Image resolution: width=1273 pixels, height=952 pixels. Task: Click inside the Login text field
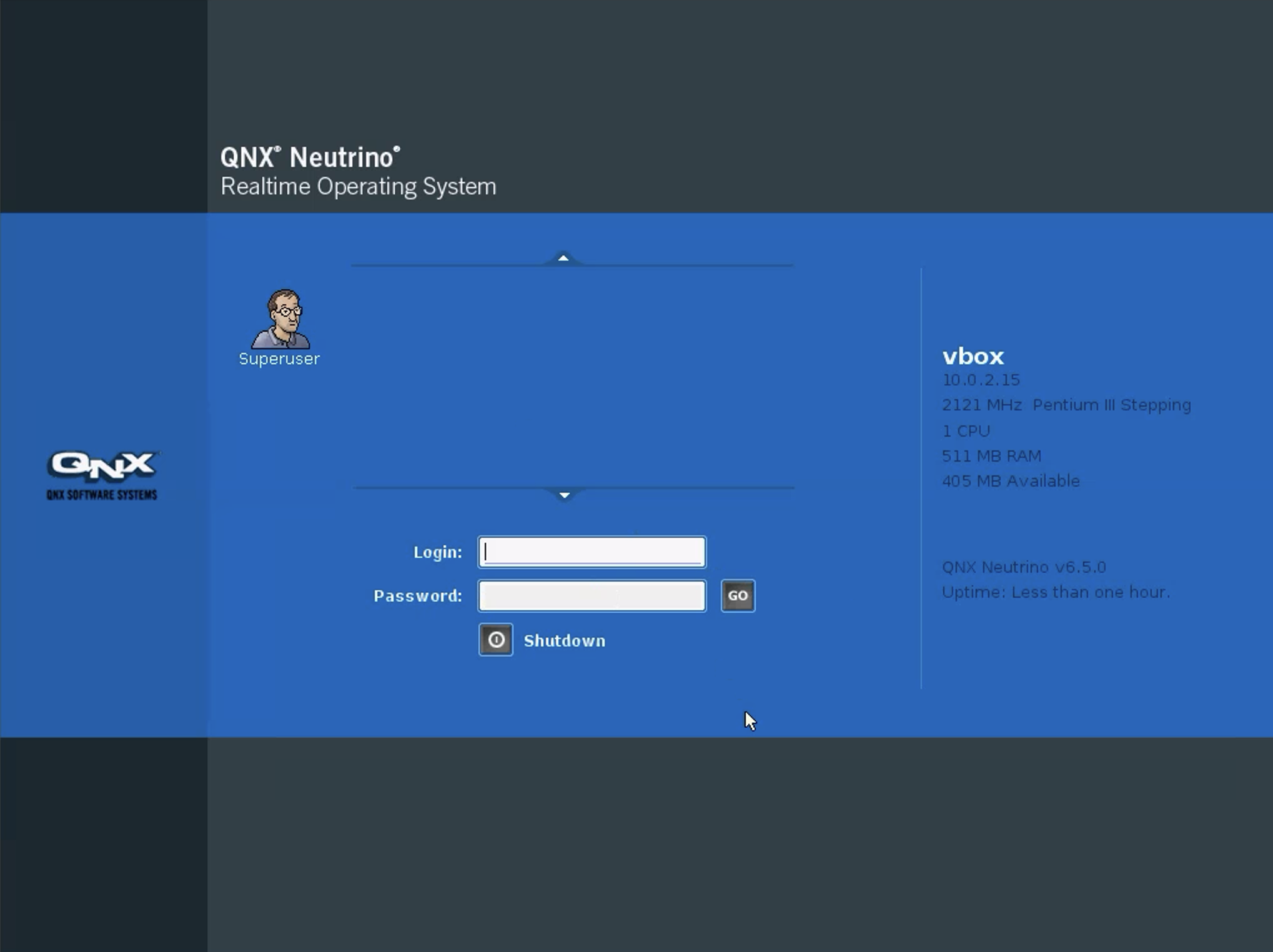591,552
